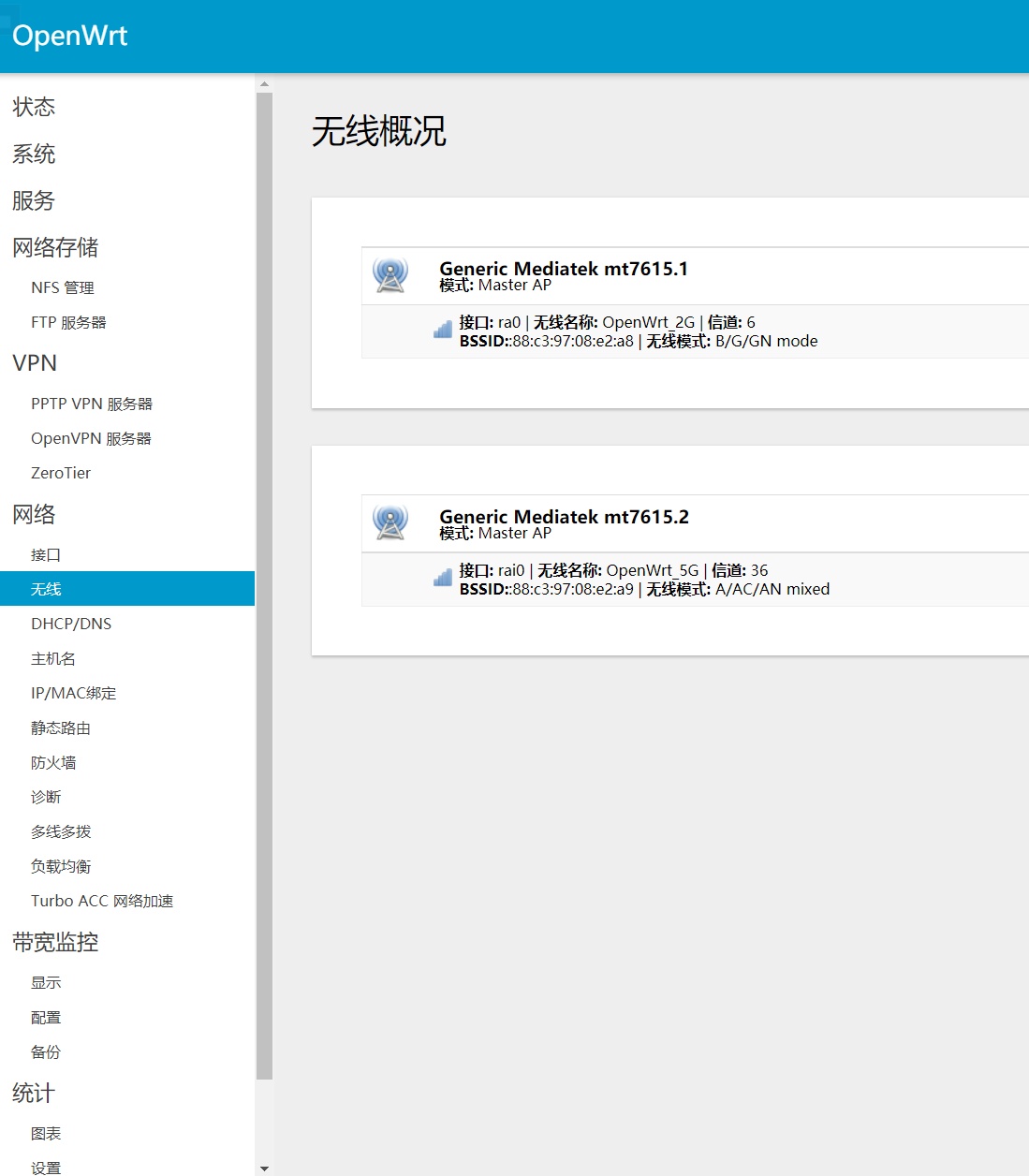Screen dimensions: 1029x1176
Task: Navigate to 防火墙 settings
Action: [x=53, y=762]
